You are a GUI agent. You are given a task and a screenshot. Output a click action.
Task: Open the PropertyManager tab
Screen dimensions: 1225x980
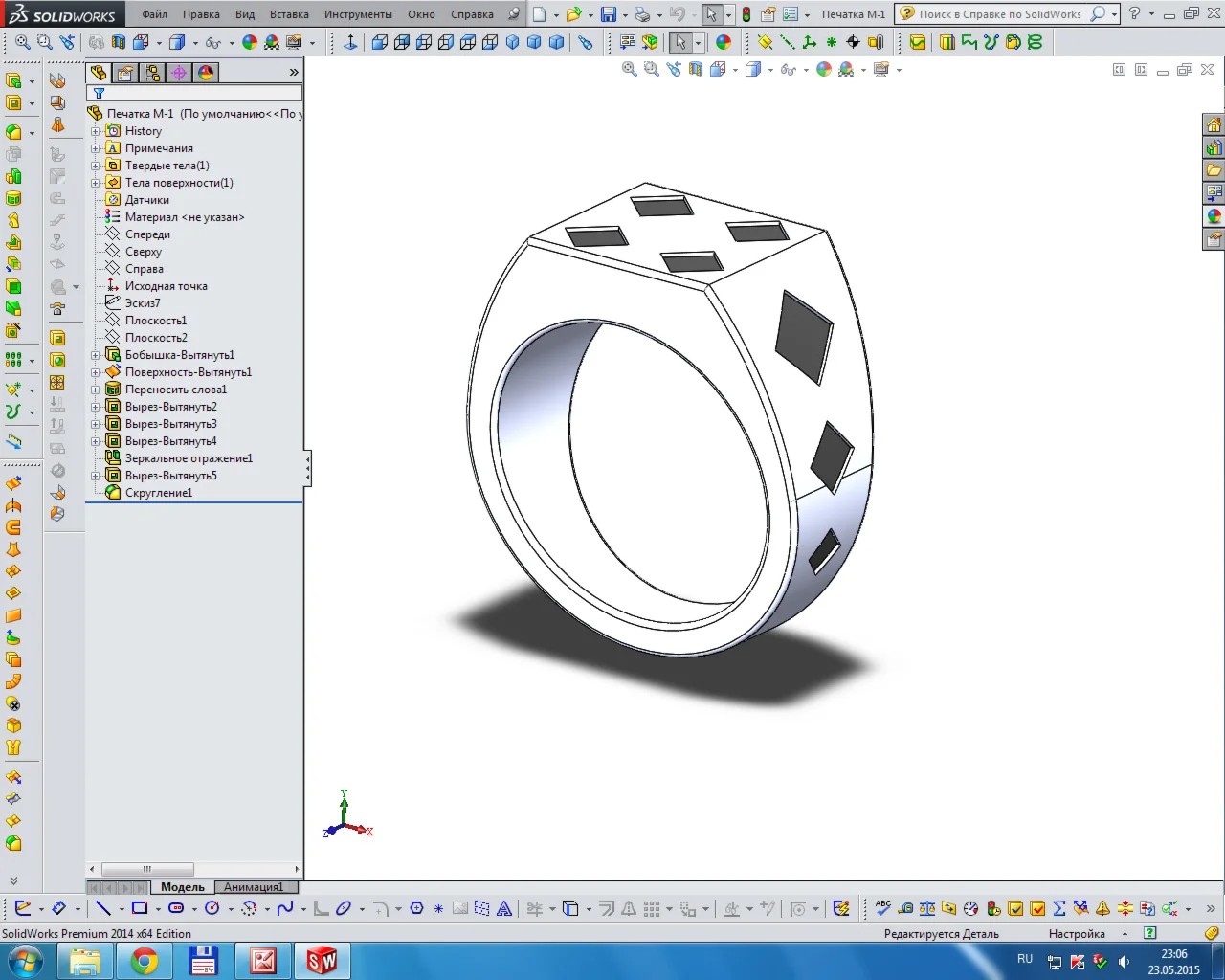(125, 73)
